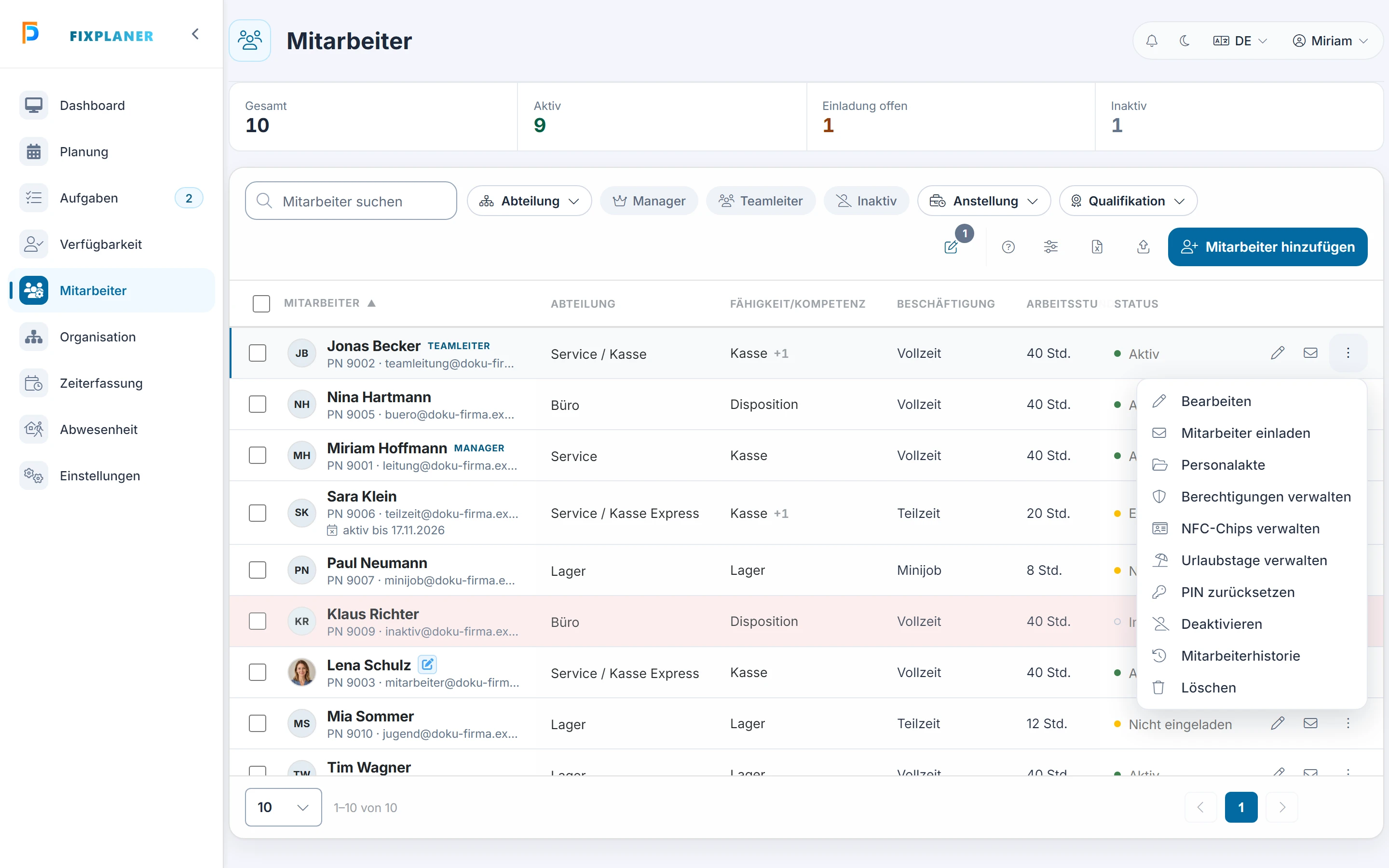The width and height of the screenshot is (1389, 868).
Task: Expand the Abteilung filter dropdown
Action: (529, 201)
